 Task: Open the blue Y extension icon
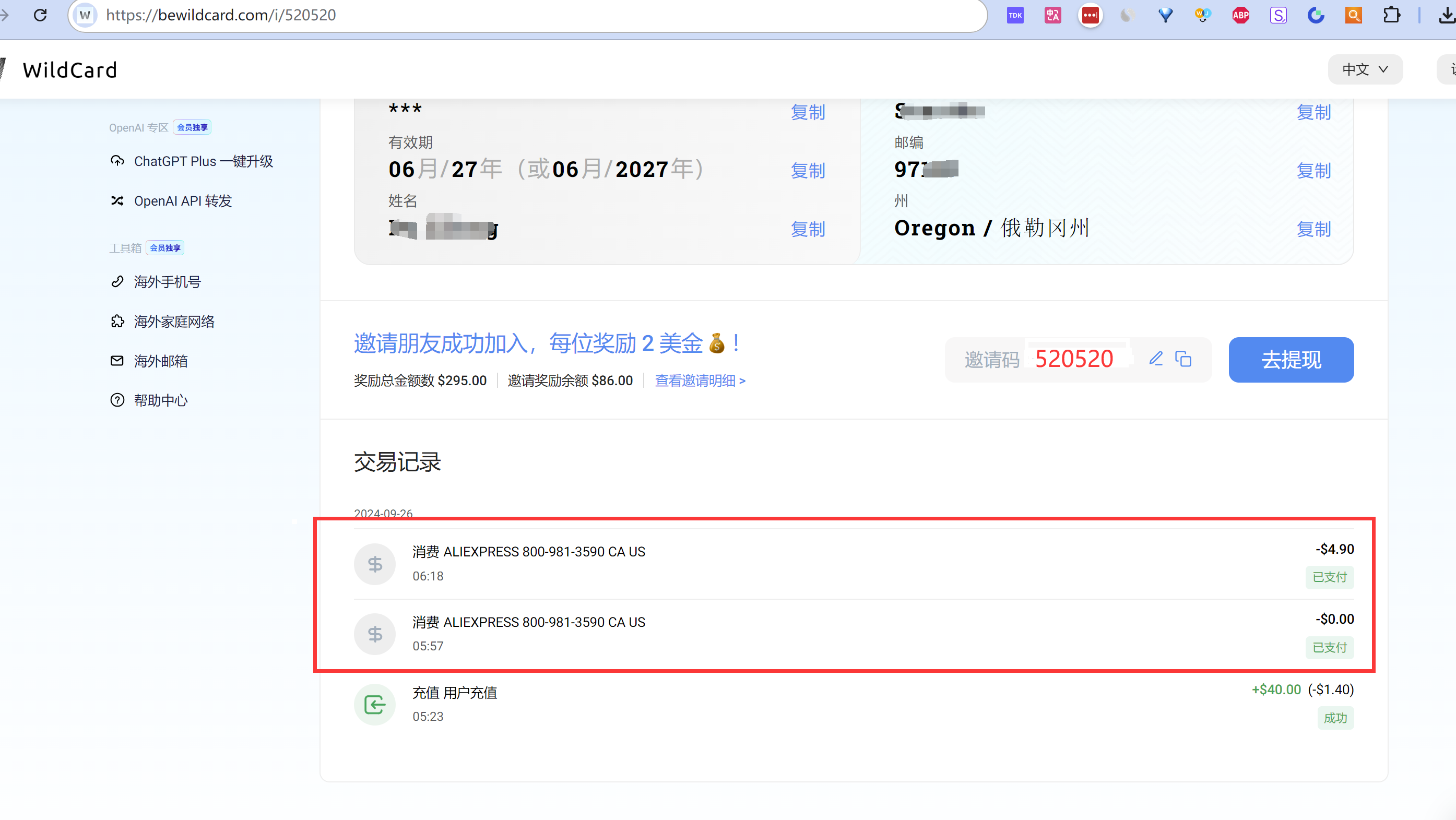click(x=1165, y=15)
